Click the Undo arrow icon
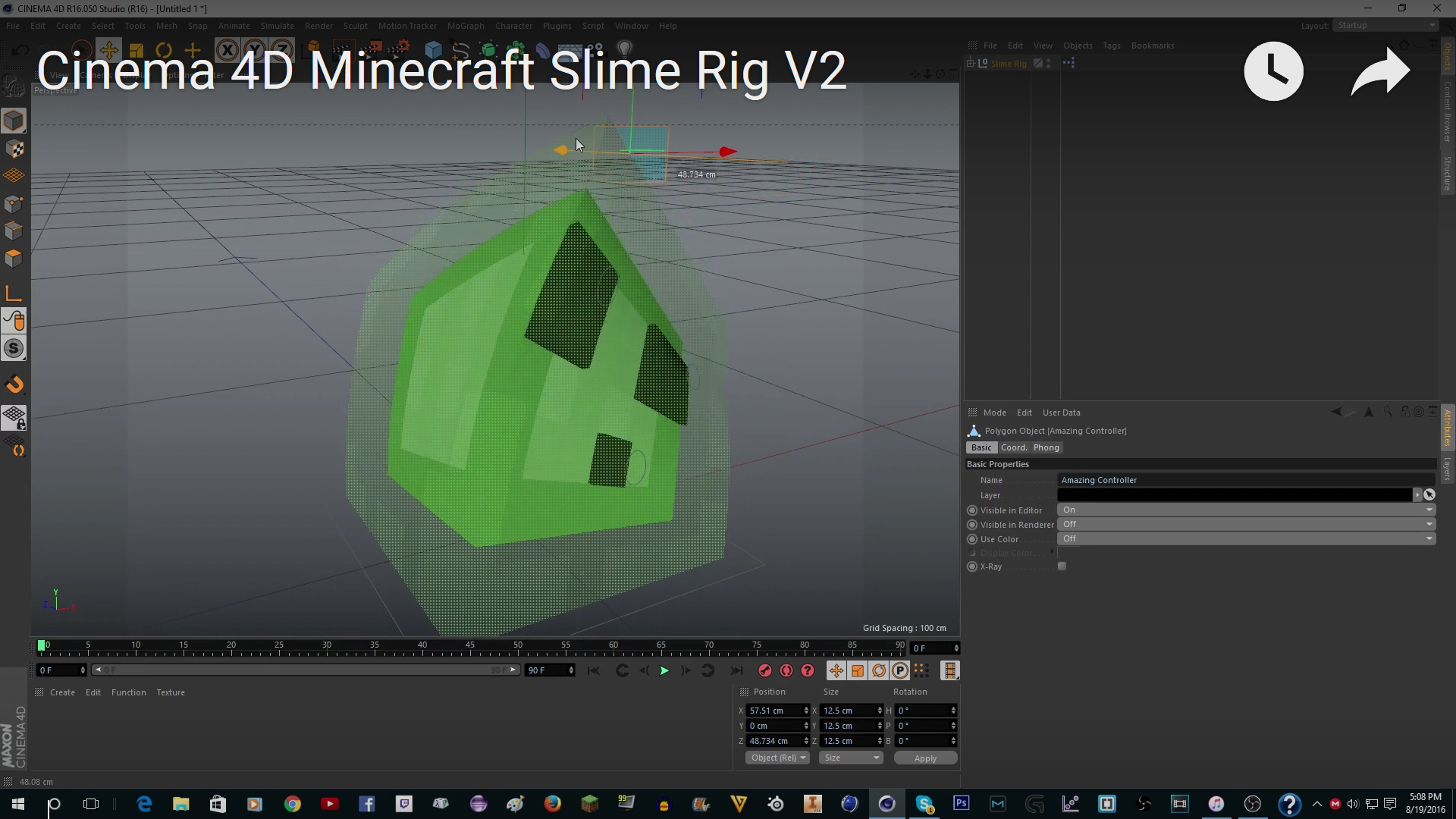The width and height of the screenshot is (1456, 819). click(20, 51)
